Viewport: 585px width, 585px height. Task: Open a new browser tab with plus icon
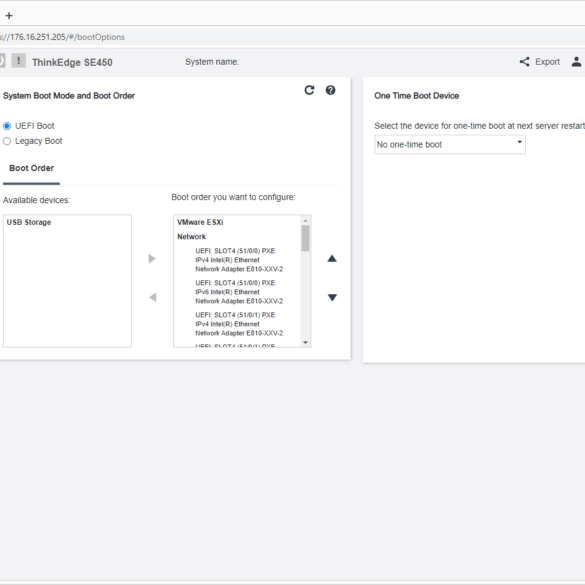9,16
